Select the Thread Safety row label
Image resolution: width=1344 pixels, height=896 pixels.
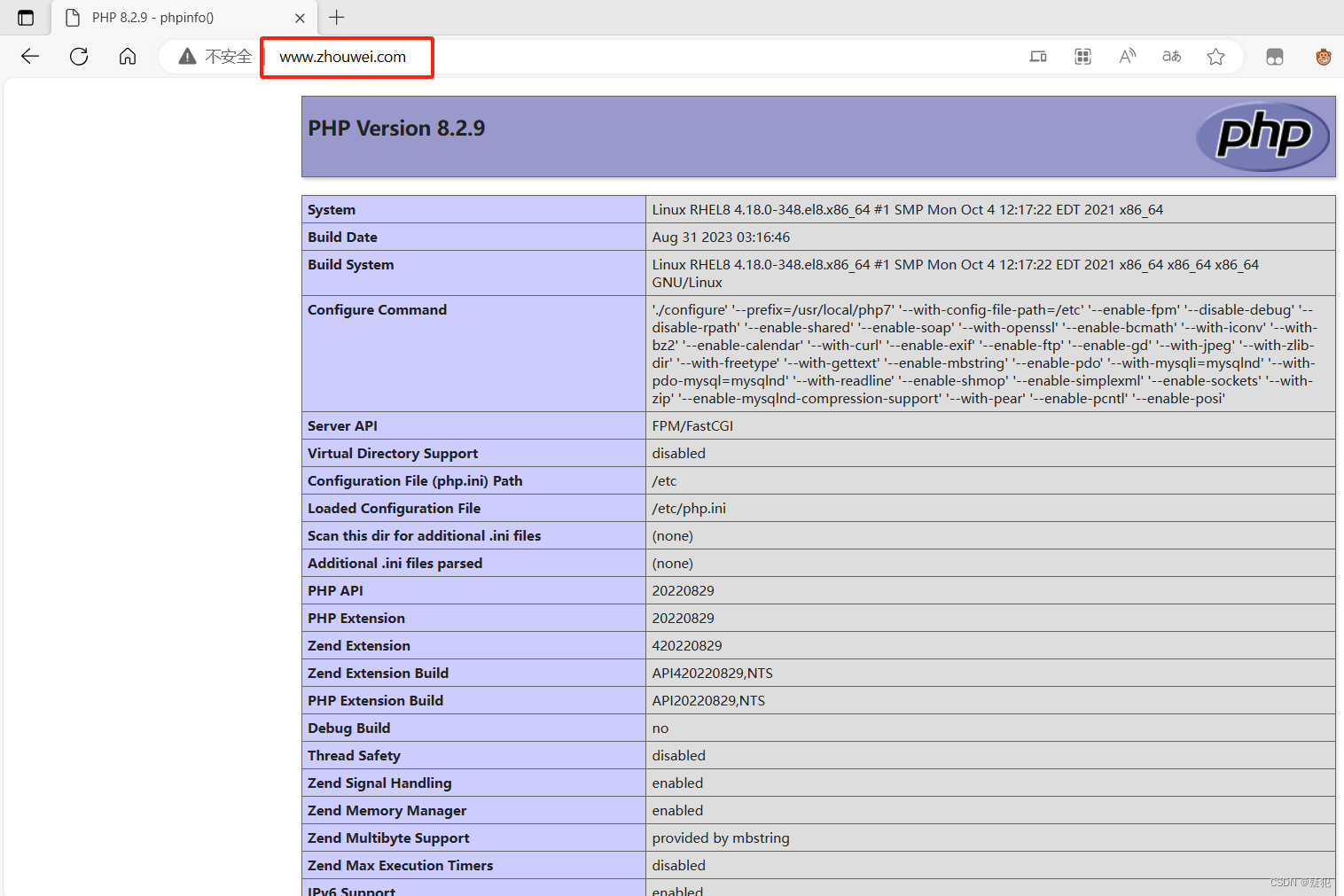pos(354,756)
